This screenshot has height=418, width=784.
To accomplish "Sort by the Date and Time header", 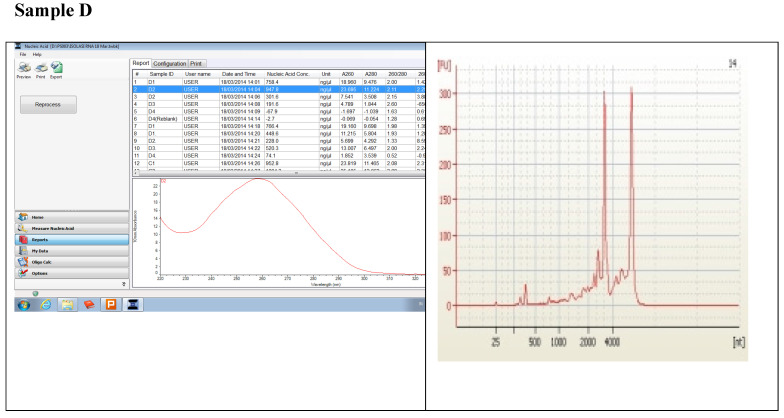I will pyautogui.click(x=238, y=74).
